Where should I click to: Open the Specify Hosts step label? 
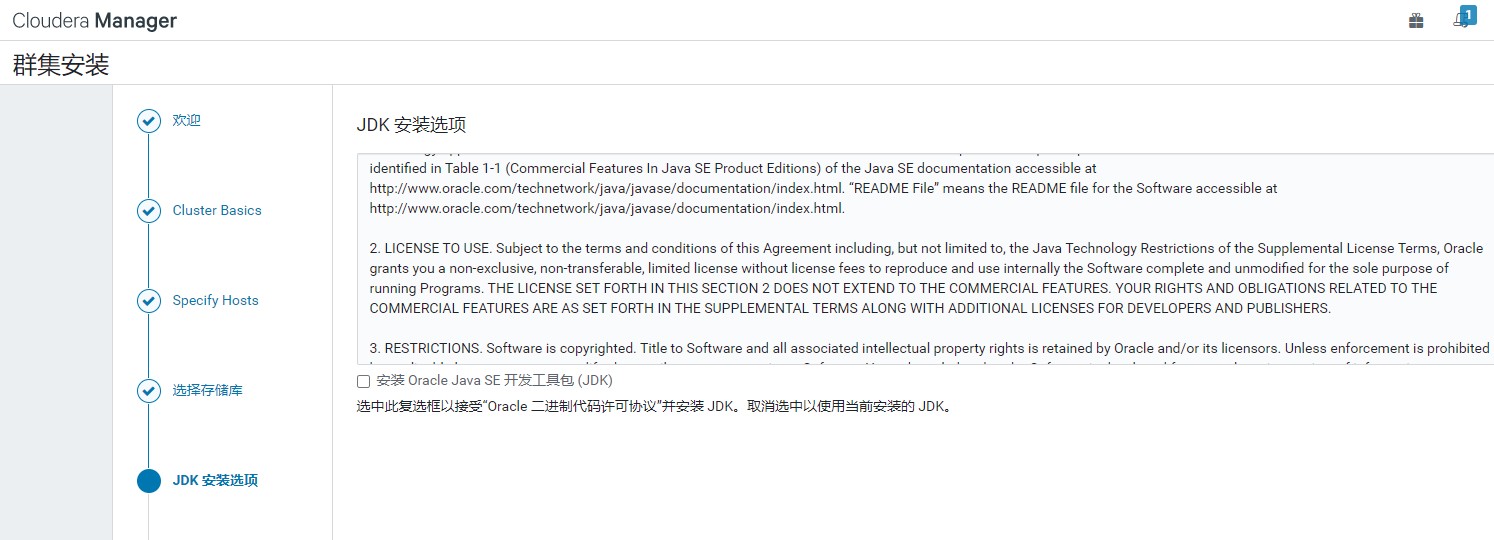215,300
